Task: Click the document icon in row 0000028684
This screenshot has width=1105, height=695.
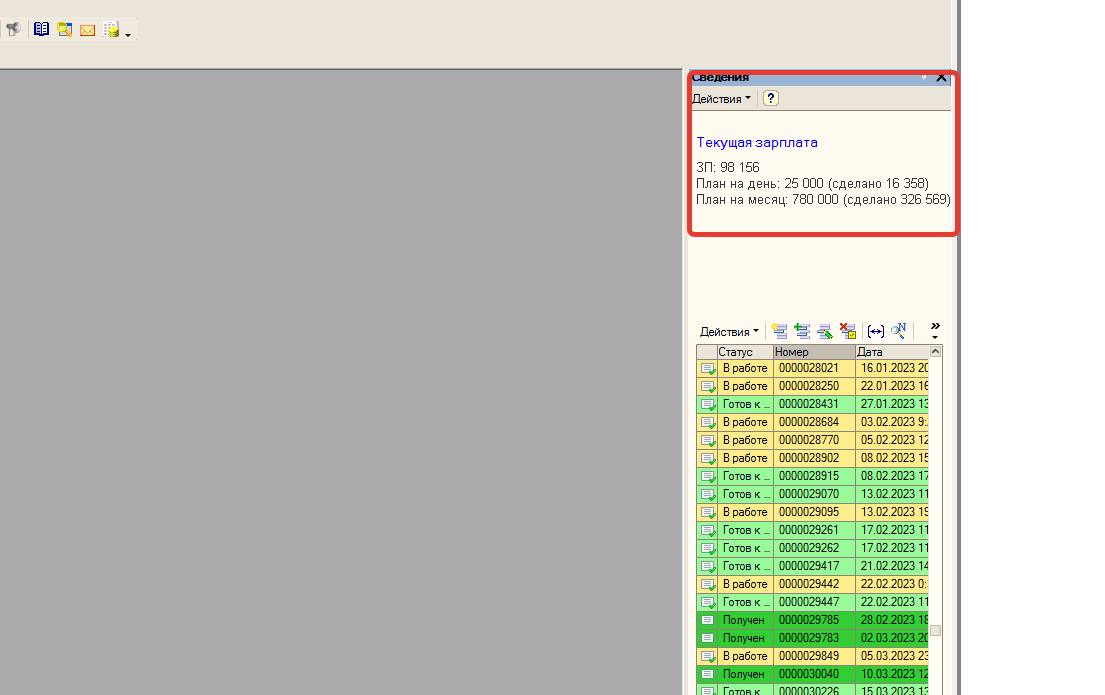Action: 708,422
